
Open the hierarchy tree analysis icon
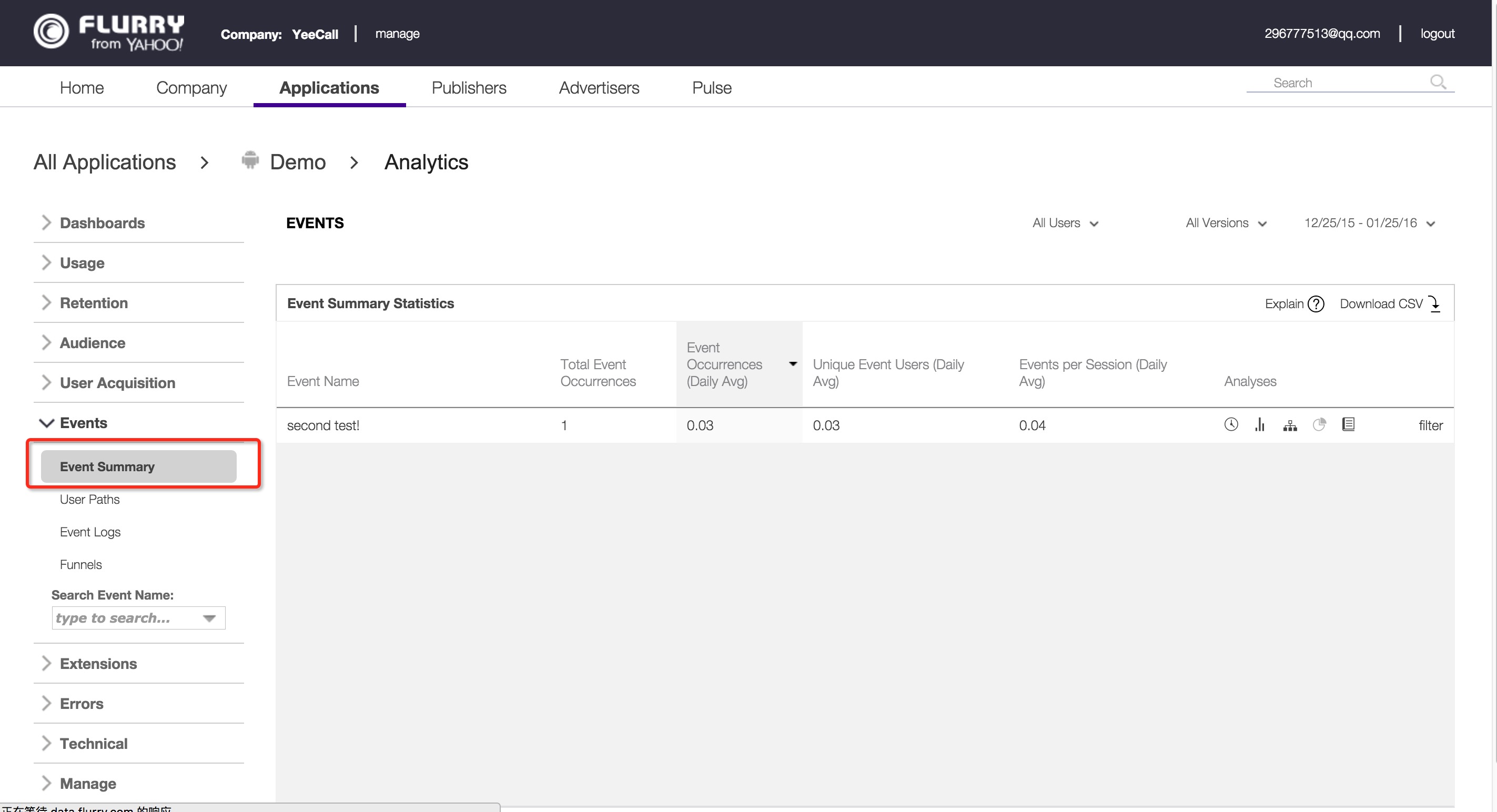coord(1290,426)
